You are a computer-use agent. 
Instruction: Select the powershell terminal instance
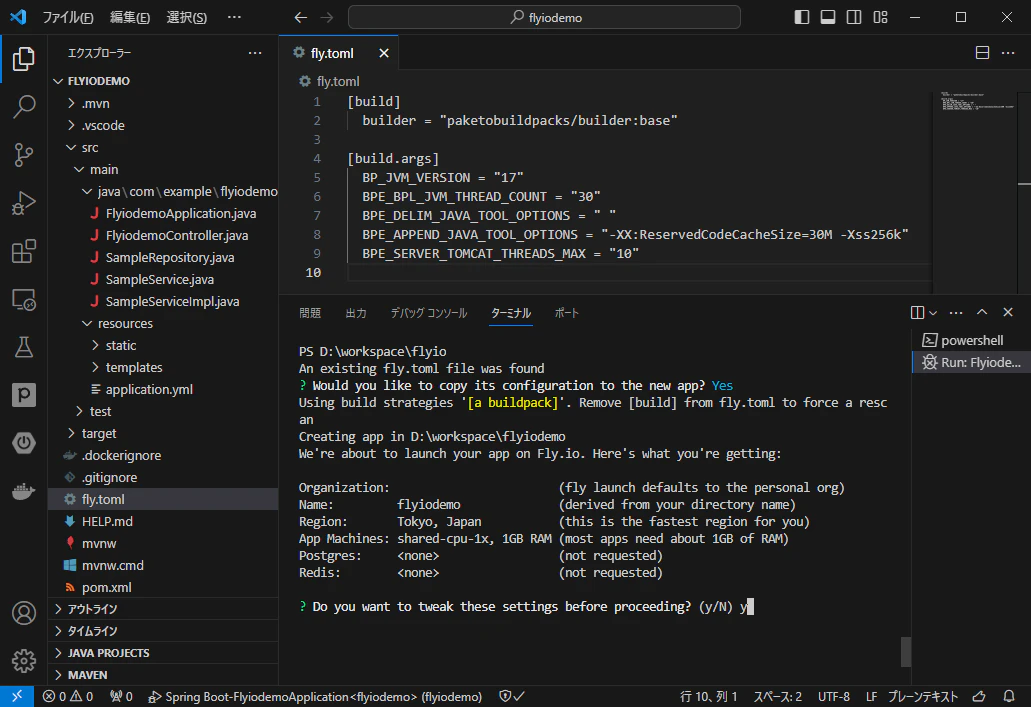(971, 340)
